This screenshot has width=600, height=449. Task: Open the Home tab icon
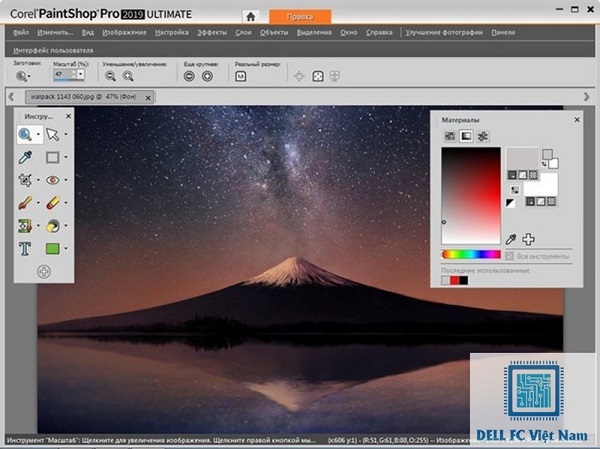[x=251, y=16]
